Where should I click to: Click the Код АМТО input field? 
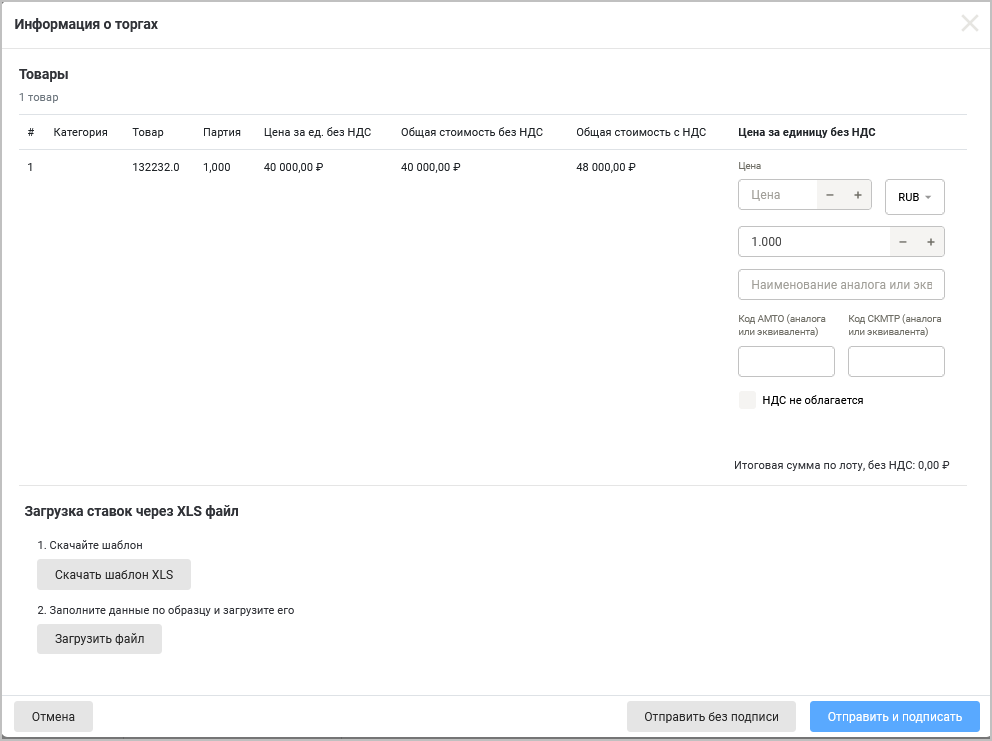click(785, 362)
